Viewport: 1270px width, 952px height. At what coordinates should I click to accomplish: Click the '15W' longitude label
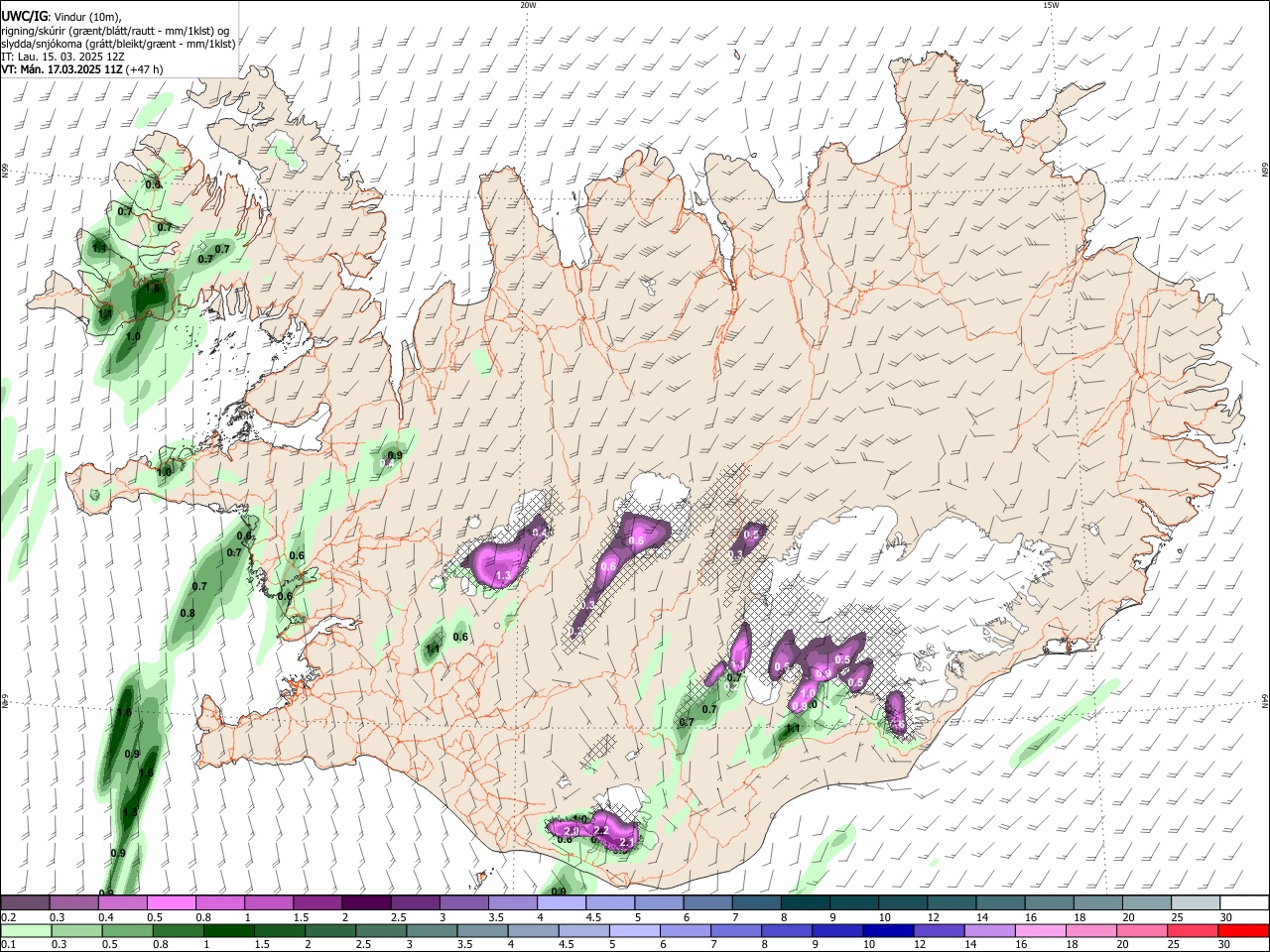click(x=1051, y=5)
